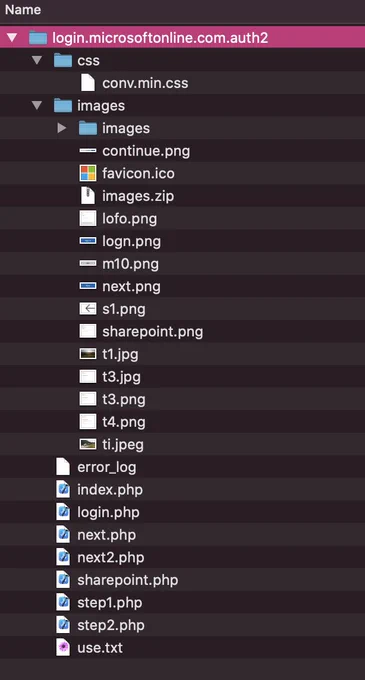Viewport: 365px width, 680px height.
Task: Click the s1.png back-arrow thumbnail icon
Action: tap(88, 309)
